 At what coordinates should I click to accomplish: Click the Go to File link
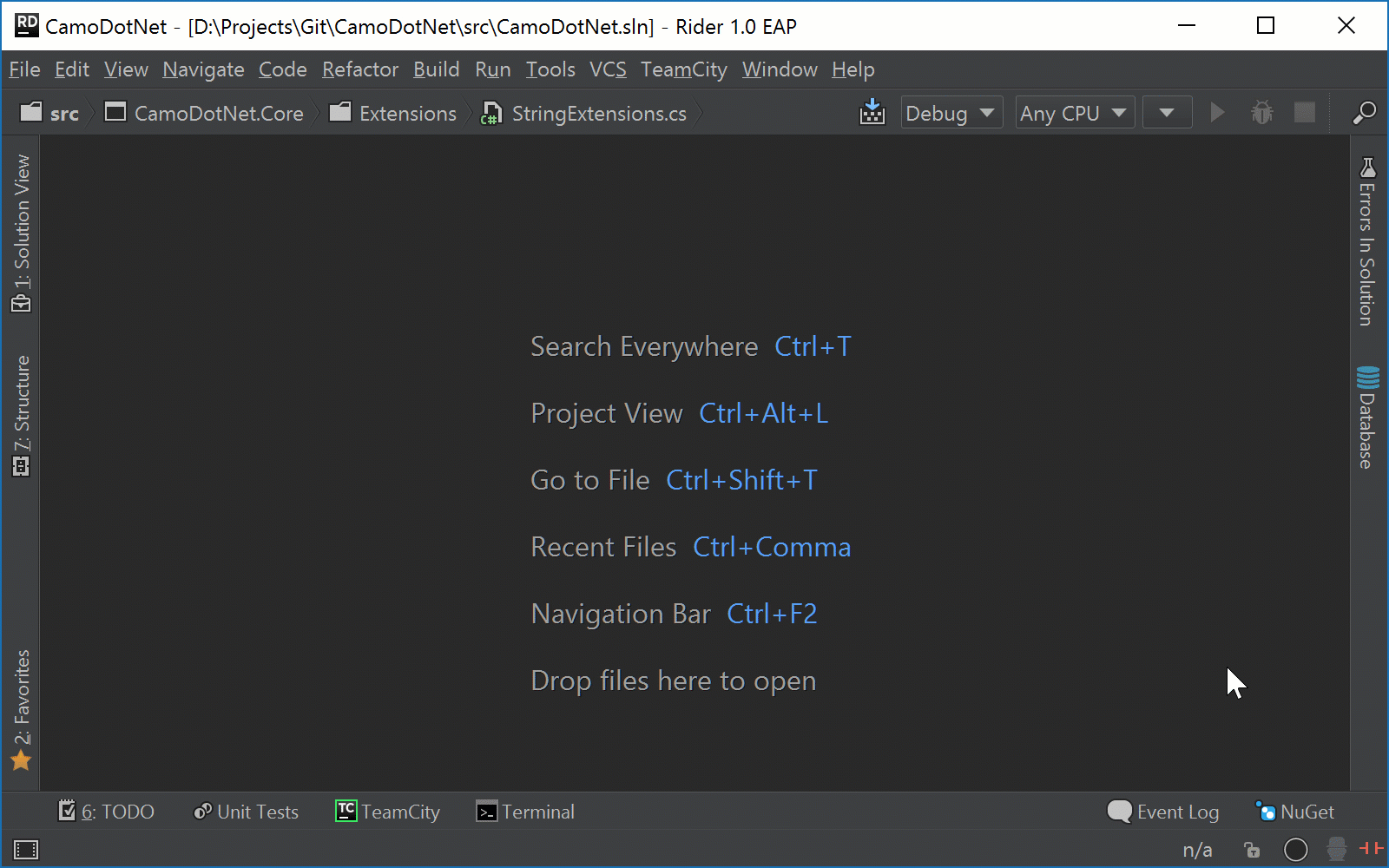(x=590, y=480)
